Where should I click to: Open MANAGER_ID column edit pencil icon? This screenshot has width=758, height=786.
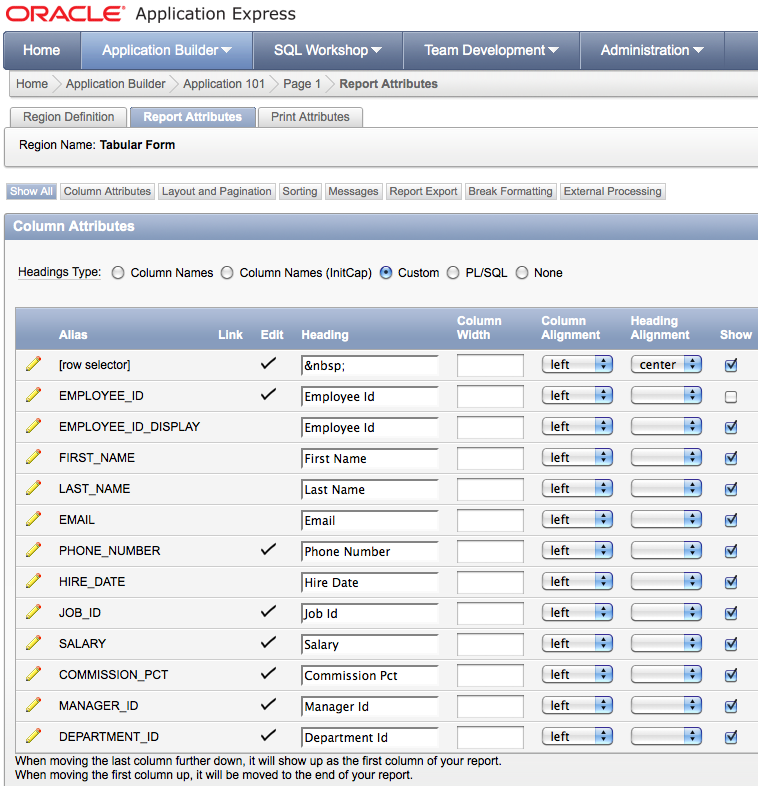pos(33,705)
